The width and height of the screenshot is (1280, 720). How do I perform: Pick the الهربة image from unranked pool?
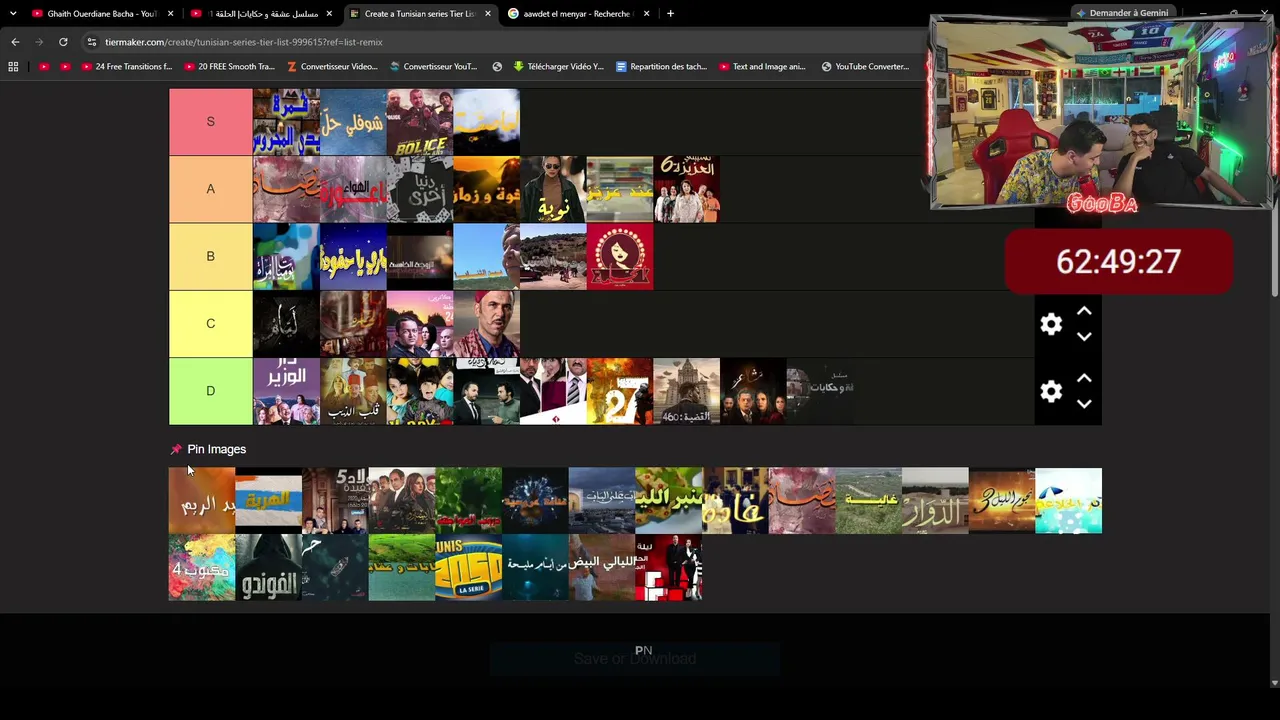[x=269, y=500]
